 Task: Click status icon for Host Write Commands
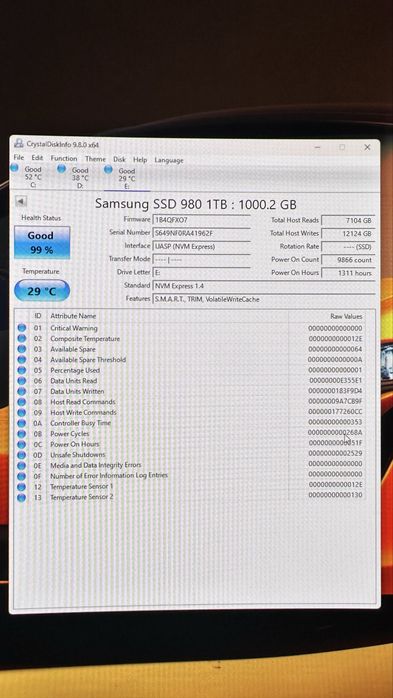click(x=21, y=412)
